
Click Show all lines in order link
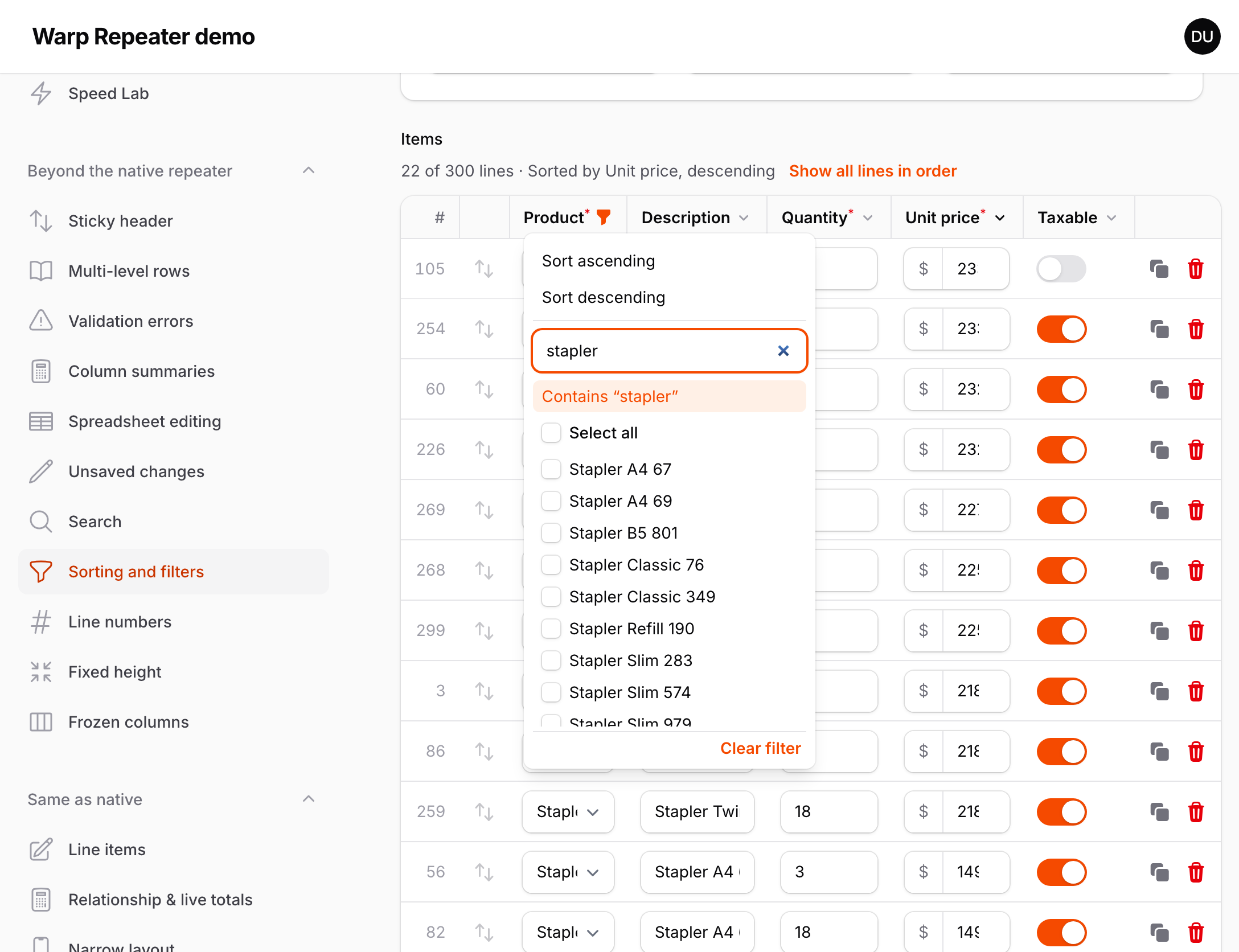872,171
